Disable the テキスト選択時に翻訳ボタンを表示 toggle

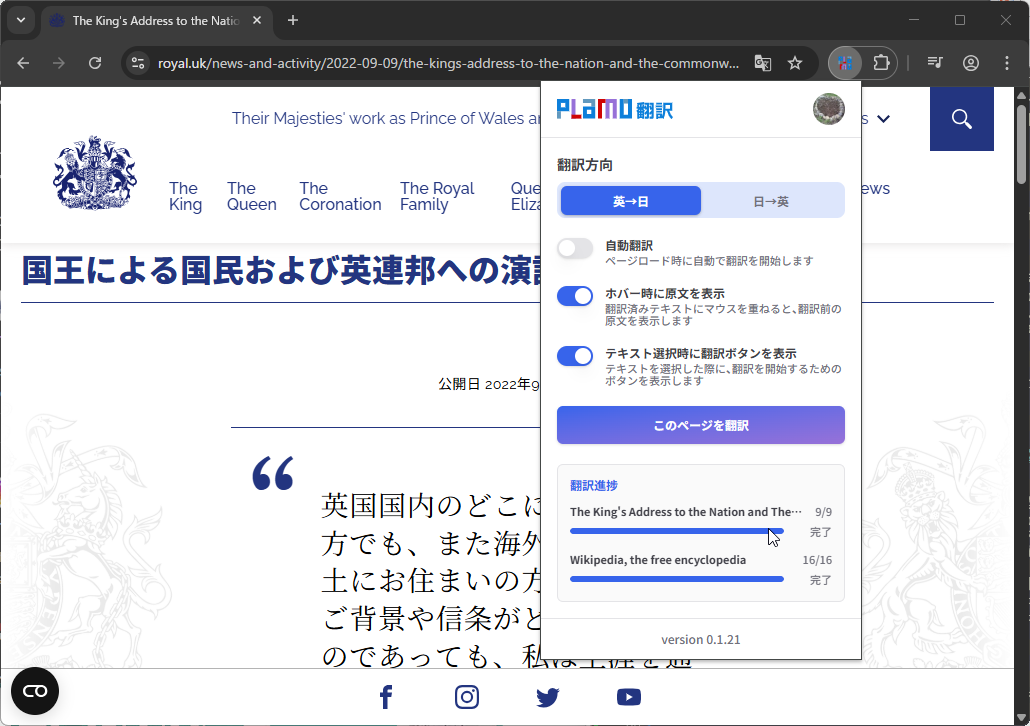point(575,356)
